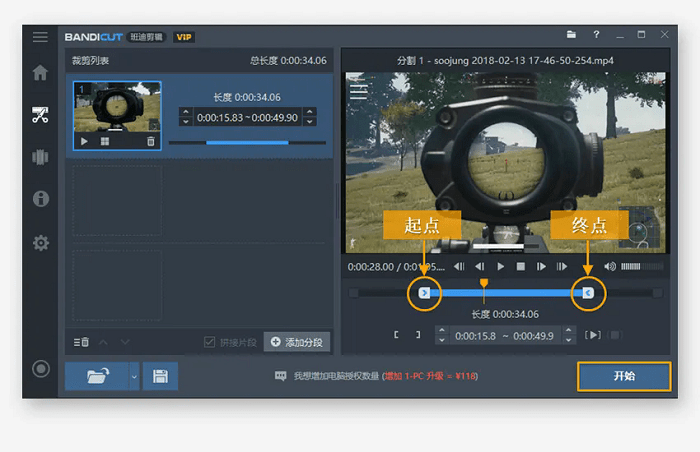
Task: Click the 长度 0:00:34.06 label below the timeline
Action: coord(505,314)
